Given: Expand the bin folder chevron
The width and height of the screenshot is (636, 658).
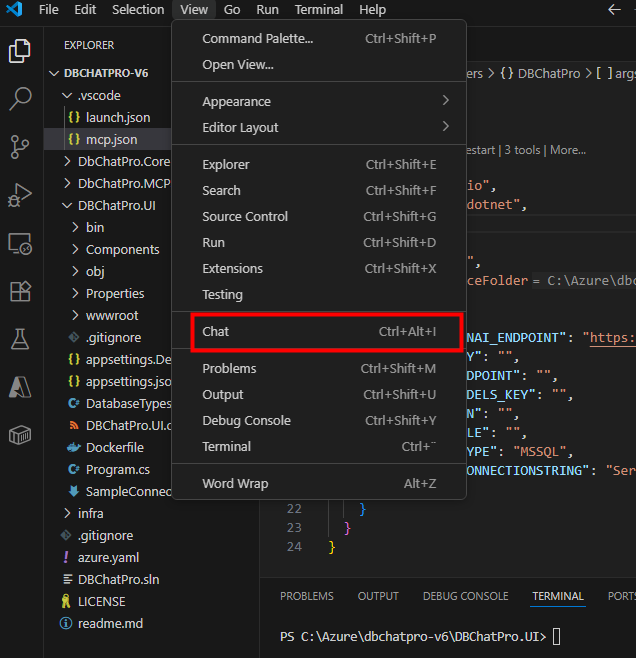Looking at the screenshot, I should (75, 227).
